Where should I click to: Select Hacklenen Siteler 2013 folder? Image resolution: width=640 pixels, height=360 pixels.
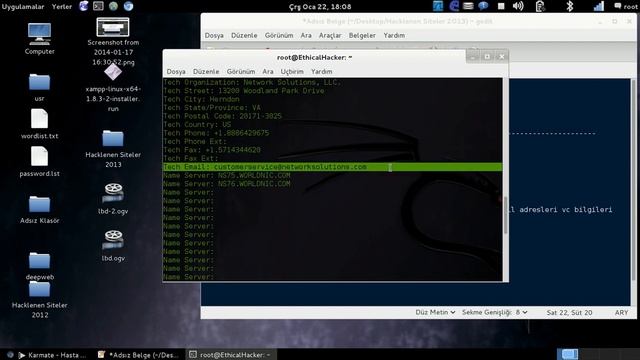pos(113,149)
